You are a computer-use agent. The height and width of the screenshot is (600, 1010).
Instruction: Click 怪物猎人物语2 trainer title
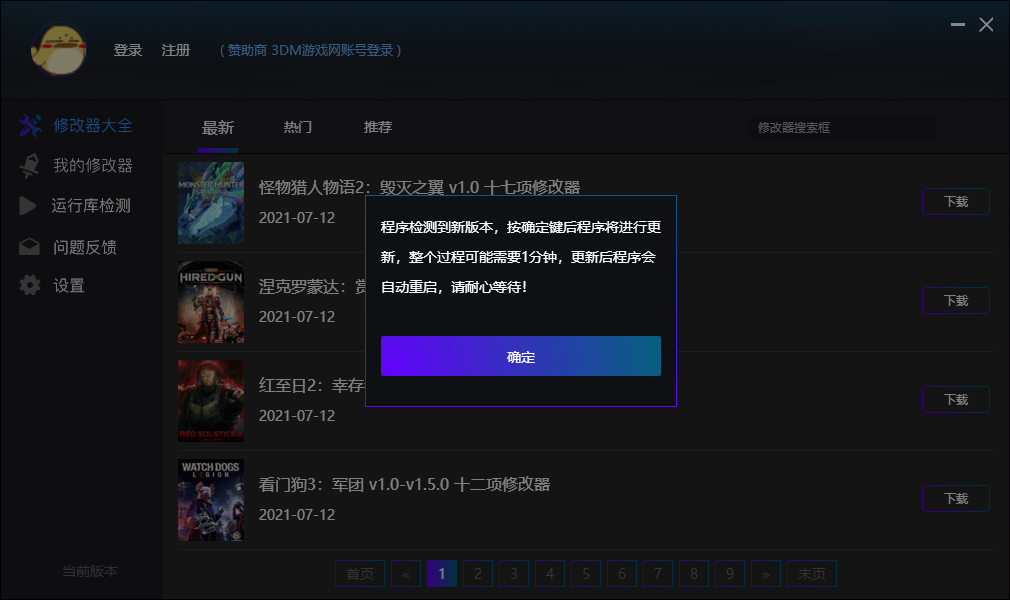pyautogui.click(x=419, y=187)
